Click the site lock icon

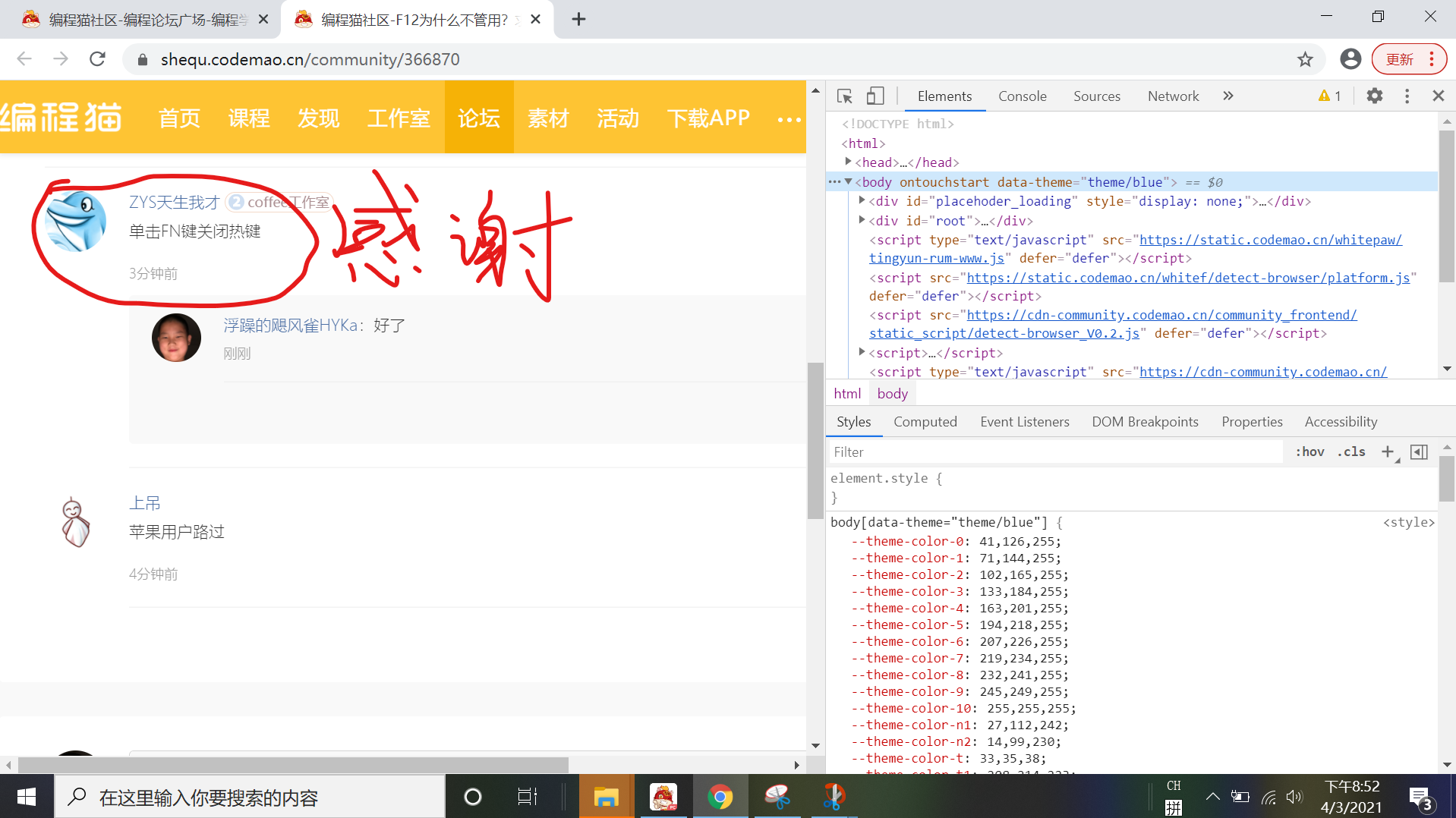click(x=142, y=59)
